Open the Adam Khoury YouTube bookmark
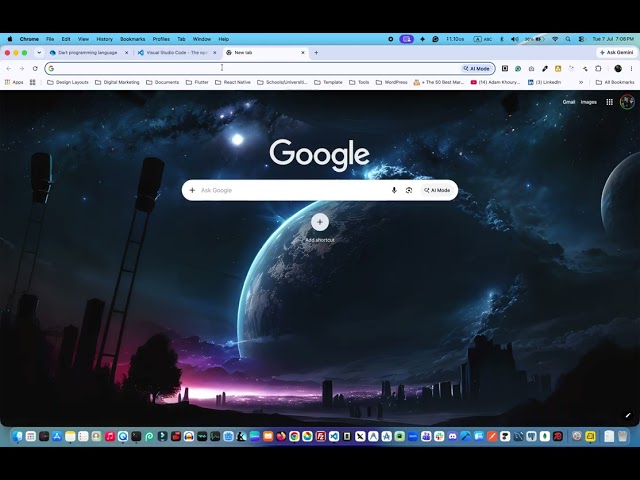The width and height of the screenshot is (640, 480). (x=495, y=82)
